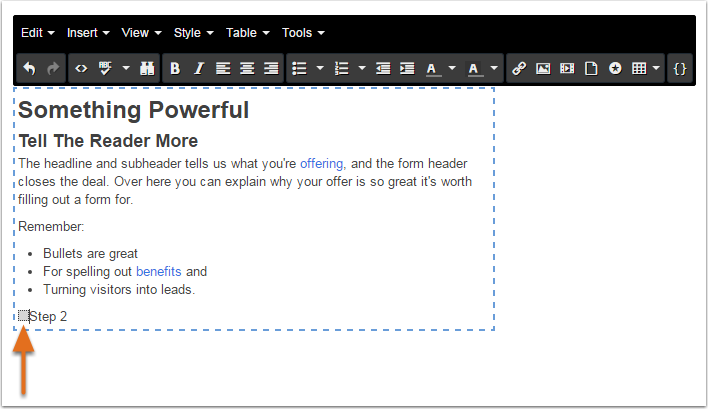Screen dimensions: 708x409
Task: Click the 'Remember:' paragraph
Action: click(x=51, y=226)
